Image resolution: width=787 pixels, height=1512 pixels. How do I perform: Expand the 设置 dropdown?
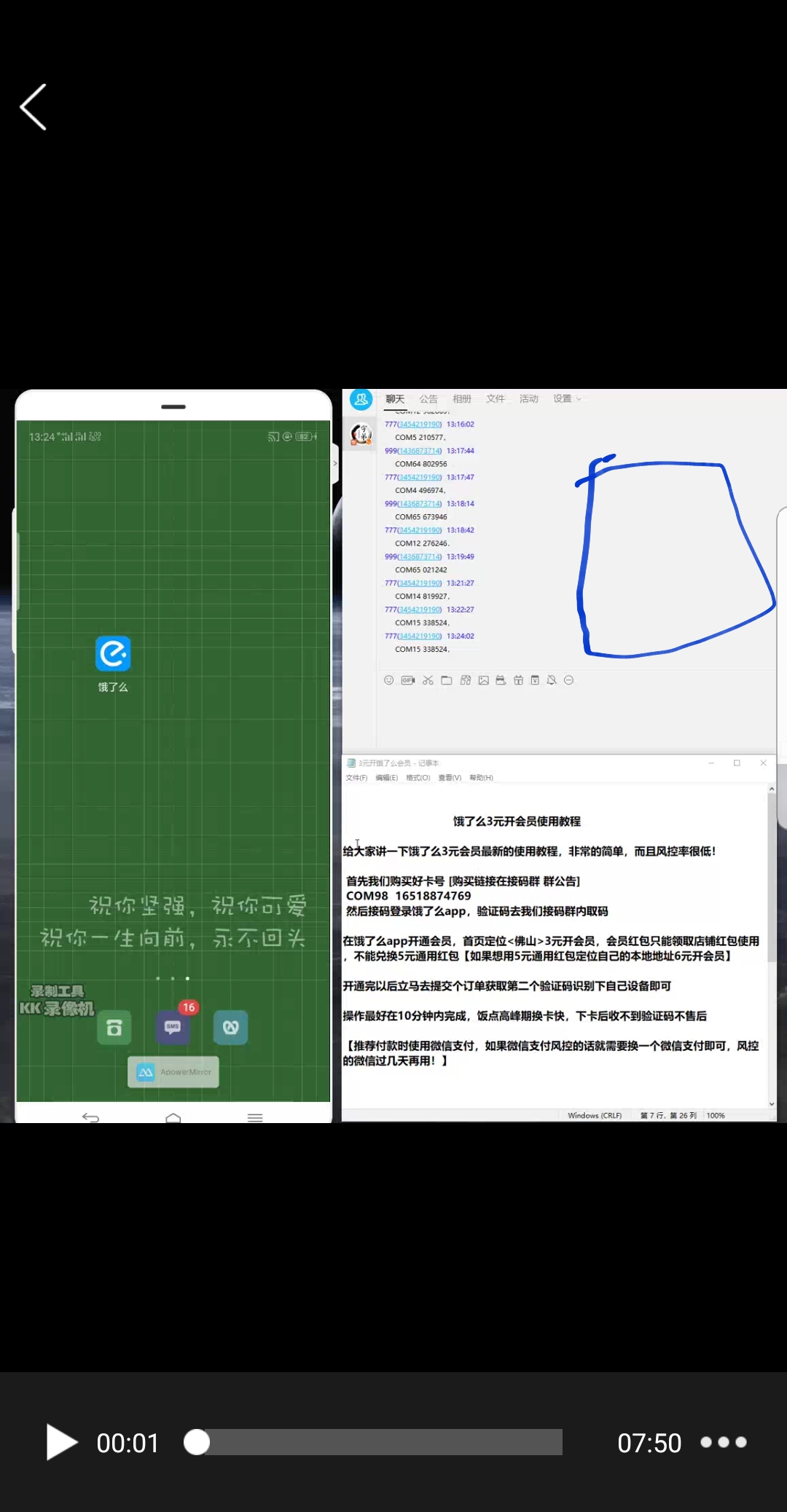coord(567,399)
